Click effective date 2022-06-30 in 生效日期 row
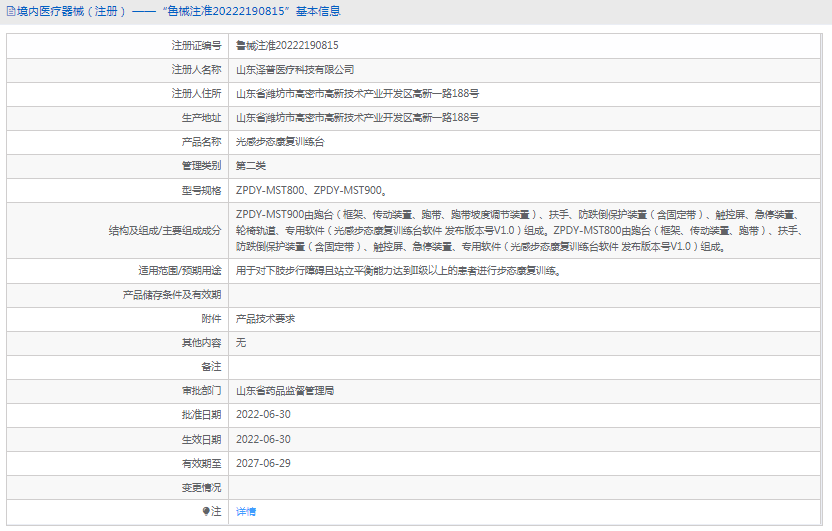Image resolution: width=832 pixels, height=531 pixels. coord(263,440)
